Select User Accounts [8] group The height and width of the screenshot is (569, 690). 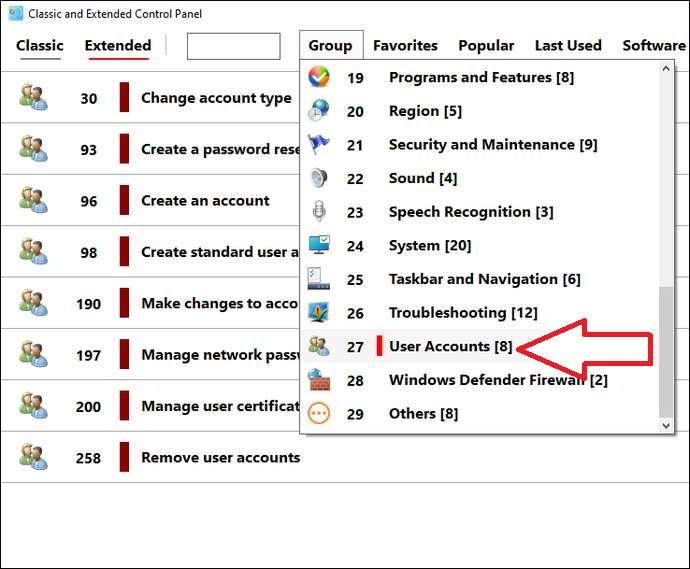coord(451,347)
